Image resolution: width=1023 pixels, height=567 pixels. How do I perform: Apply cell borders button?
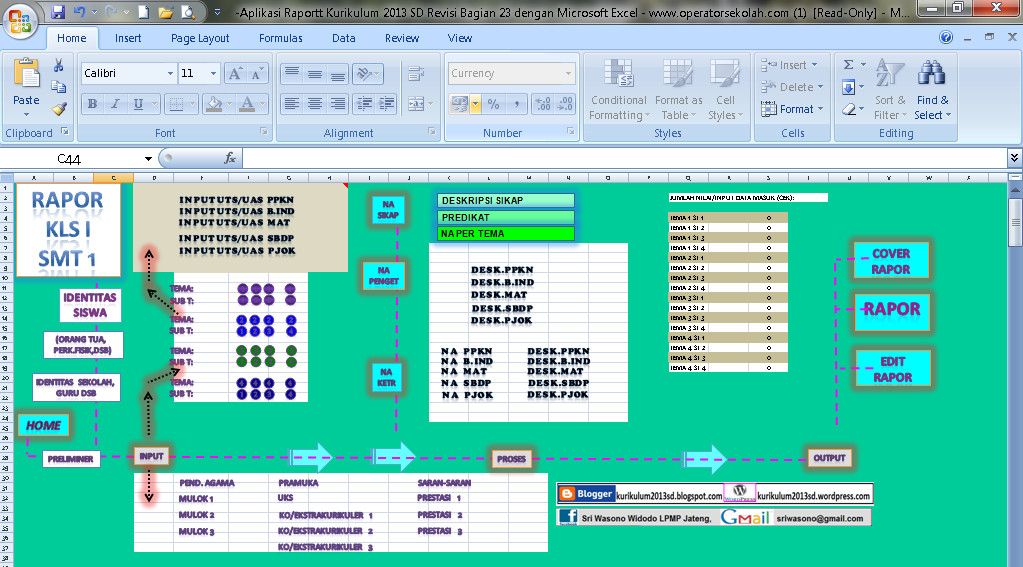176,103
